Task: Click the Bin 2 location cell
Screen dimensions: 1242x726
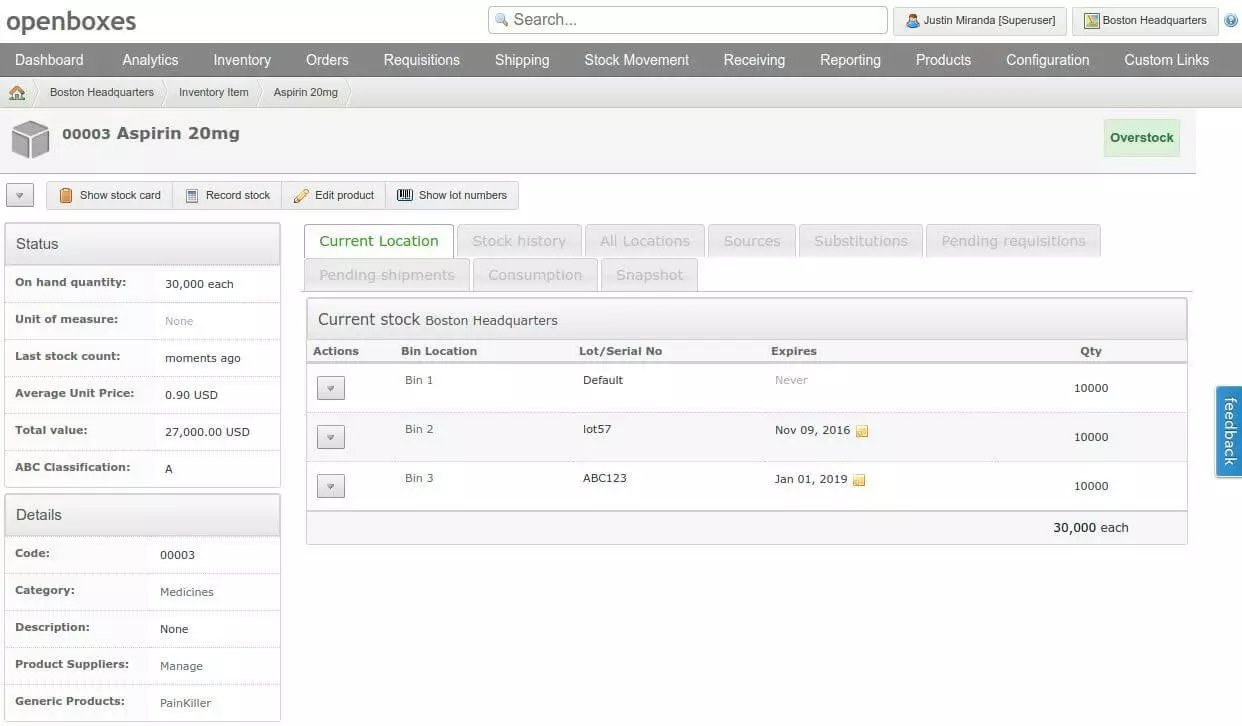Action: [419, 429]
